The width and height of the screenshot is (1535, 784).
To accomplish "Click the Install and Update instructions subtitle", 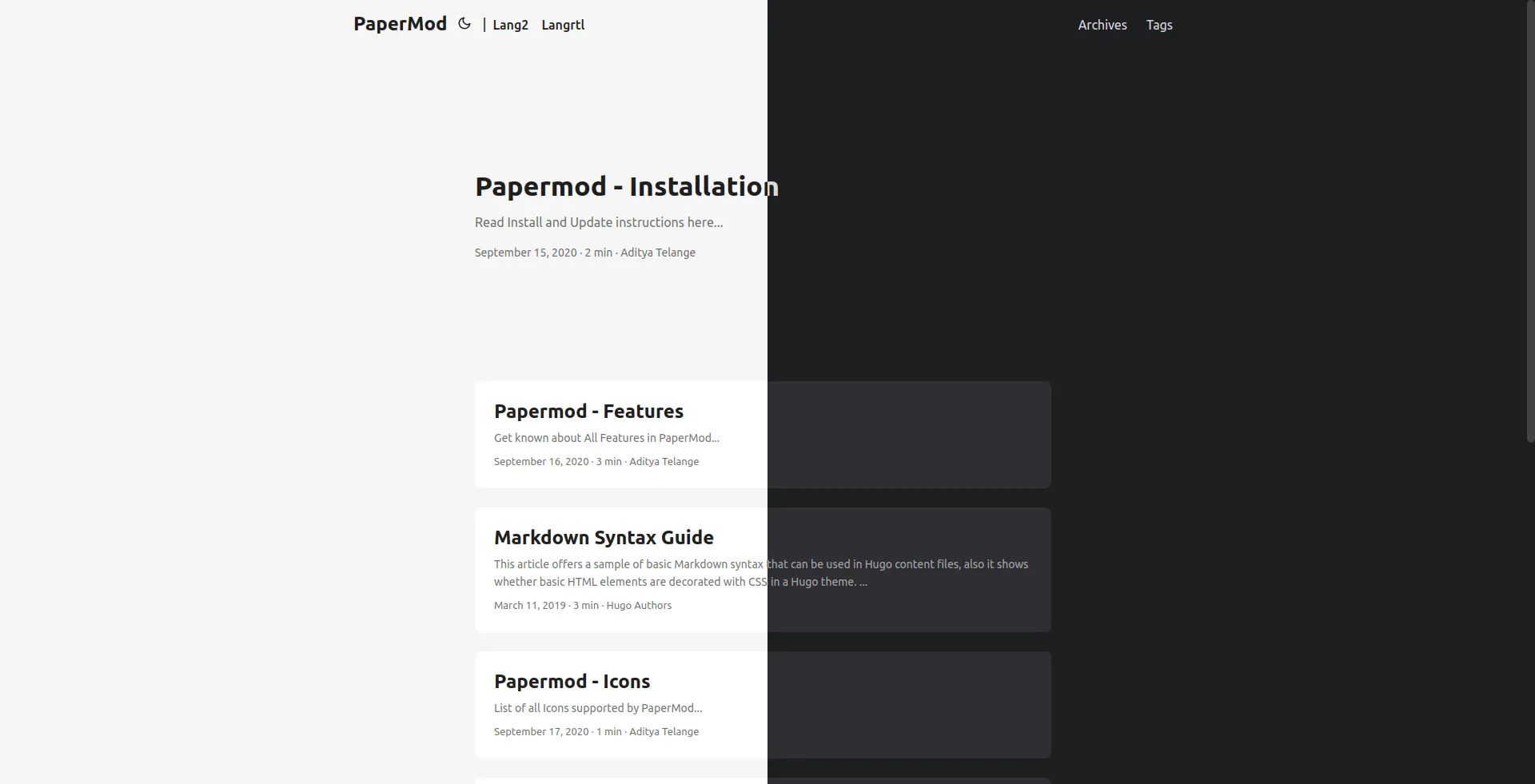I will [598, 222].
